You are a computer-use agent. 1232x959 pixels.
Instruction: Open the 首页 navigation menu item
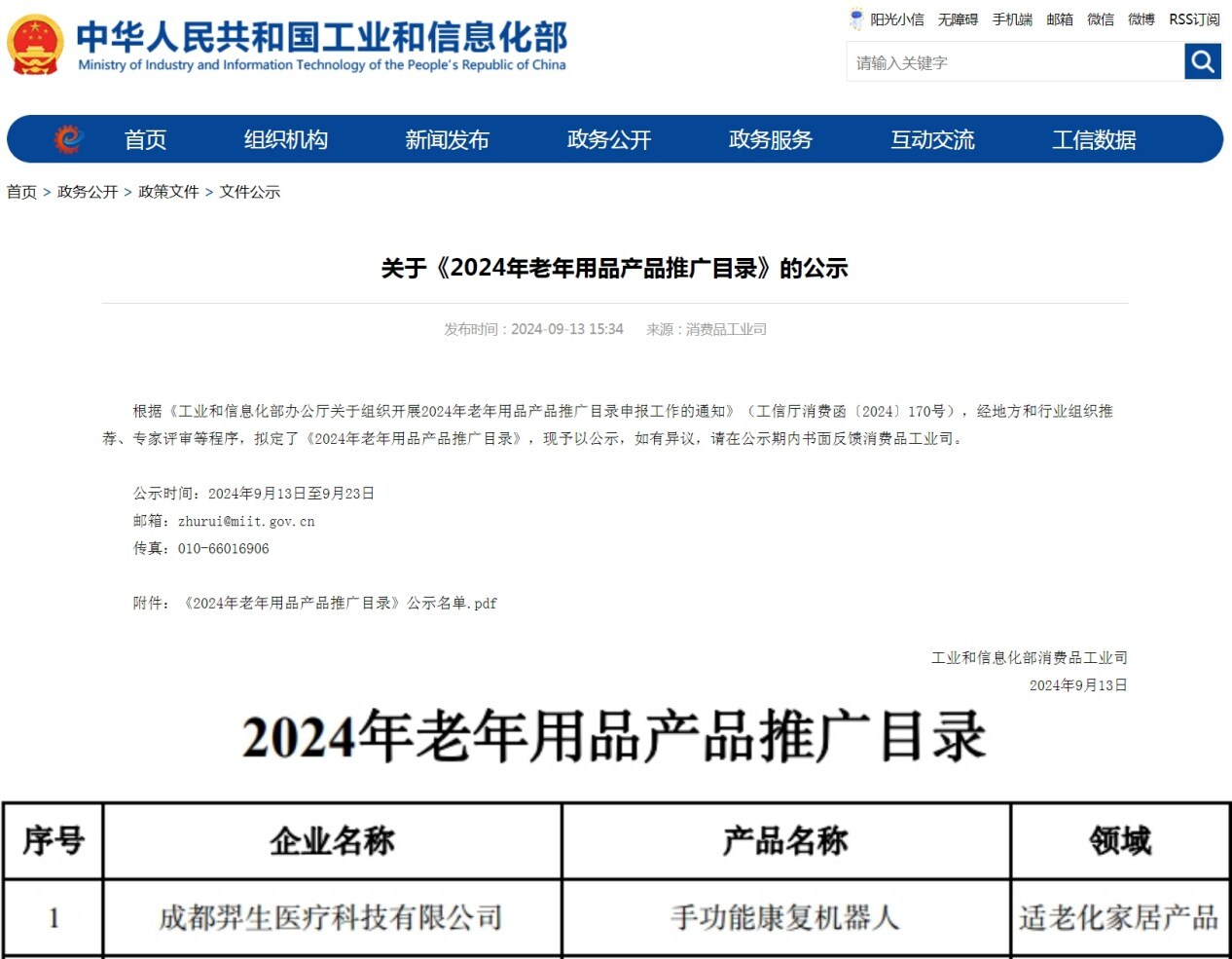coord(145,139)
